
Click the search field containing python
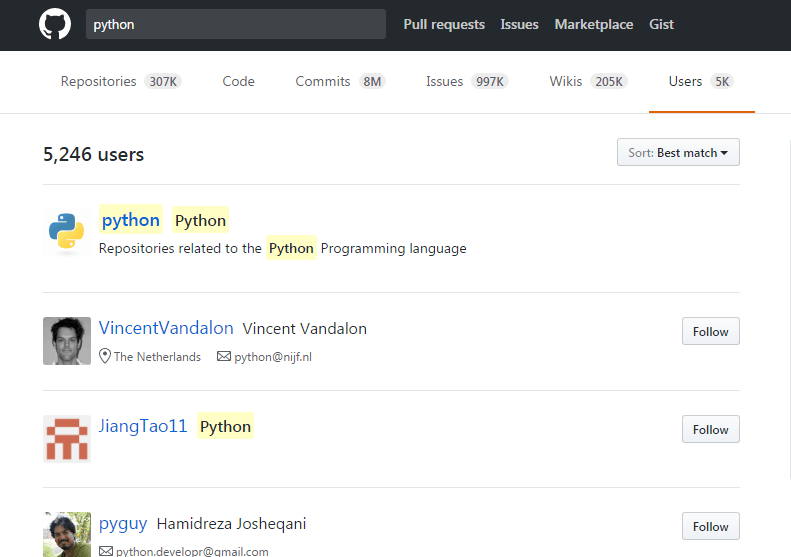pos(235,24)
